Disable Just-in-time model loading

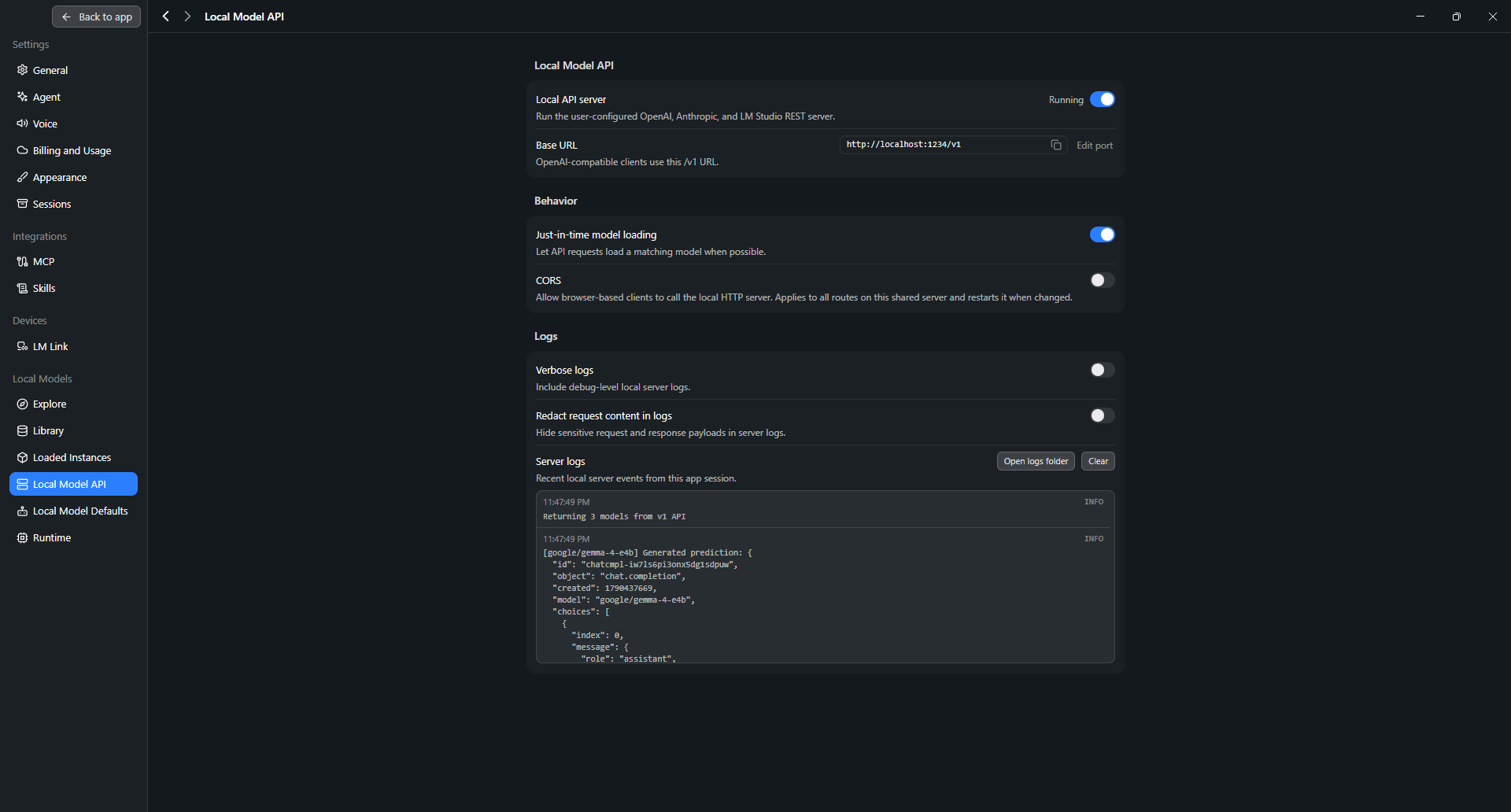pyautogui.click(x=1102, y=234)
